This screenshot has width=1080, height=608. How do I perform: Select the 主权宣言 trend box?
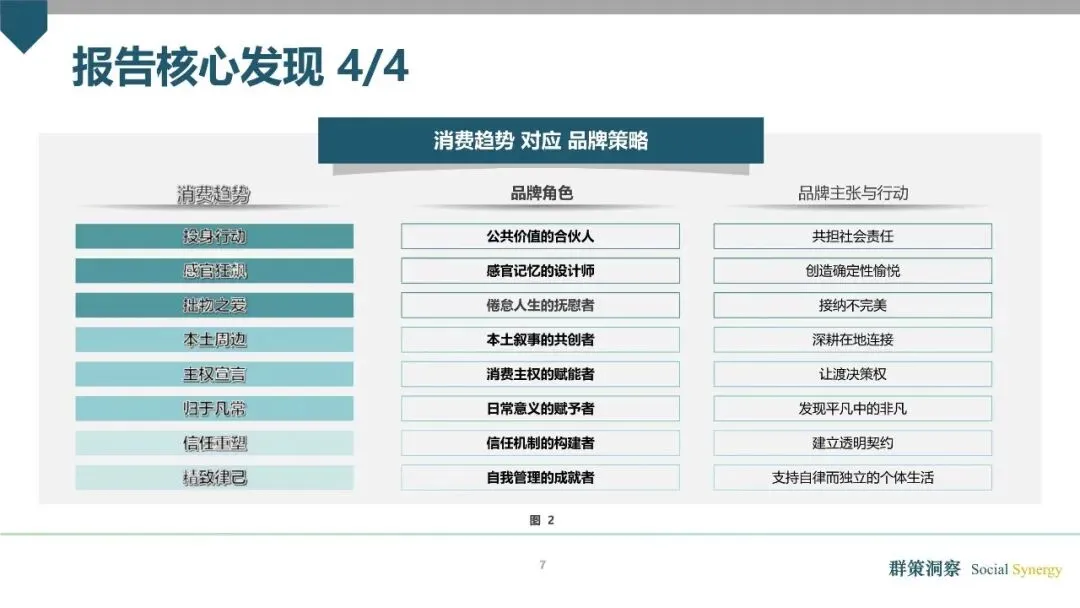click(x=215, y=374)
